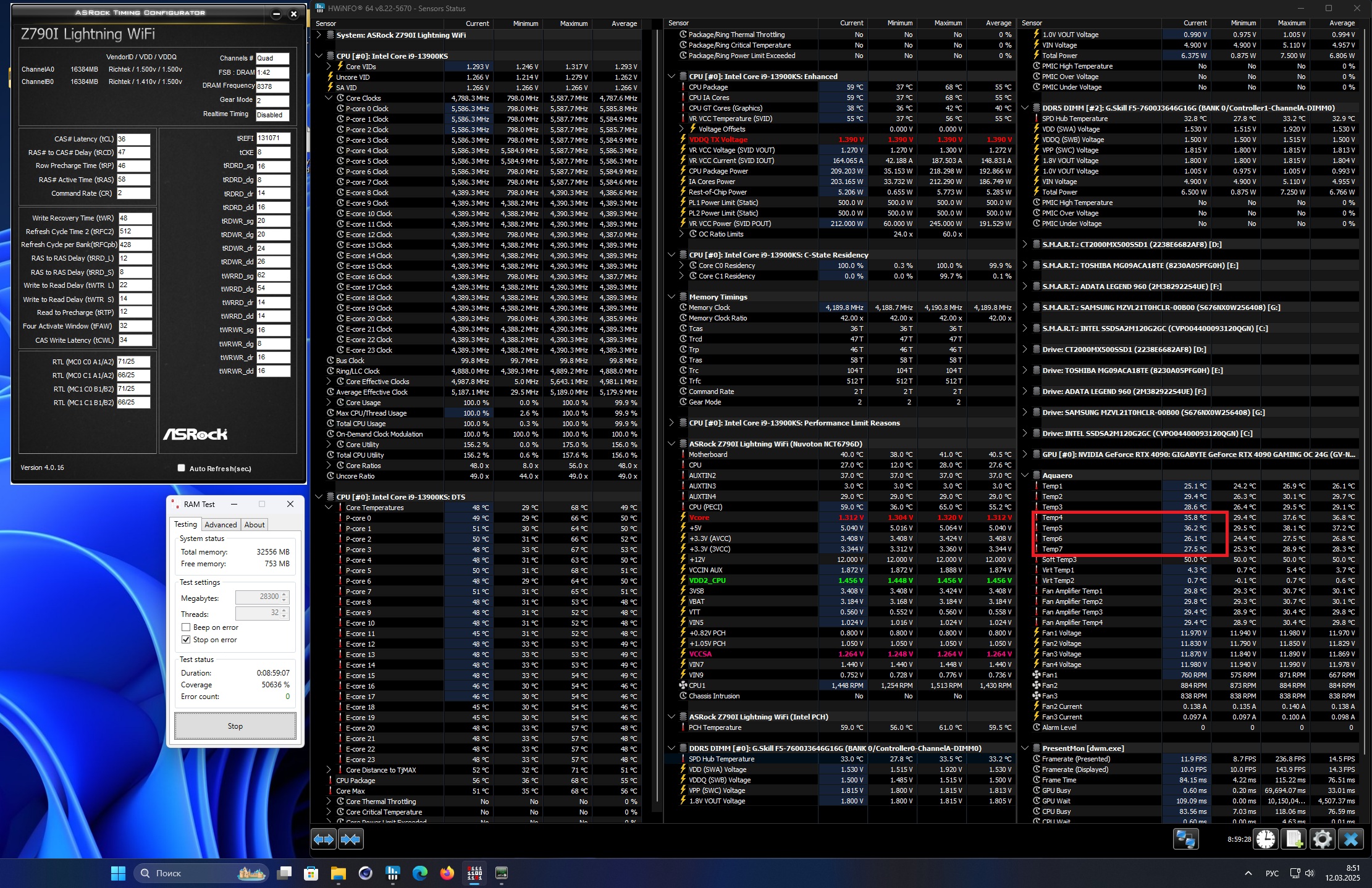Collapse the Memory Timings section
Image resolution: width=1372 pixels, height=888 pixels.
[671, 297]
